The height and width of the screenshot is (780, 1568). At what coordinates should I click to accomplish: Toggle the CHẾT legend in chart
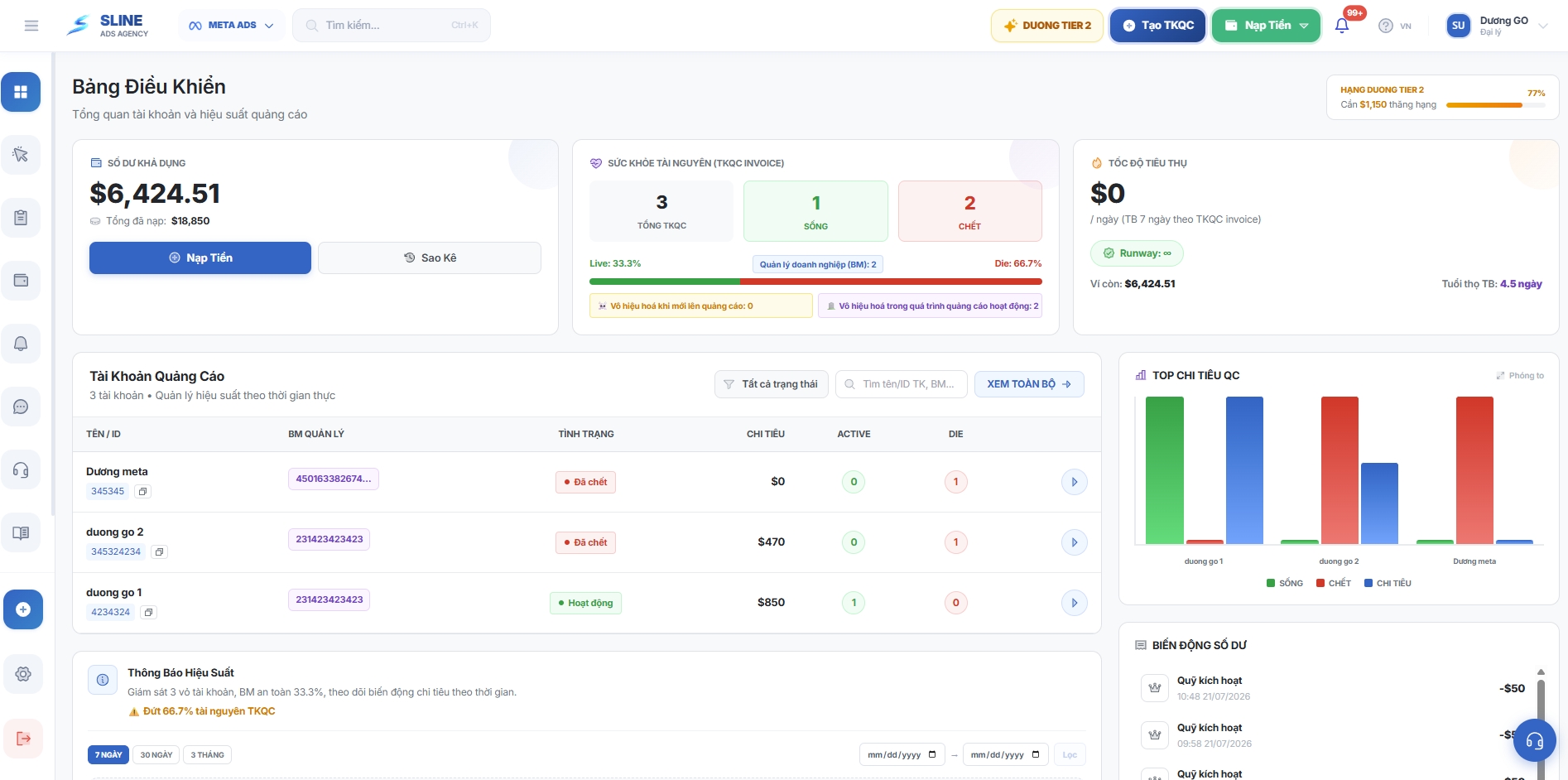pos(1333,583)
